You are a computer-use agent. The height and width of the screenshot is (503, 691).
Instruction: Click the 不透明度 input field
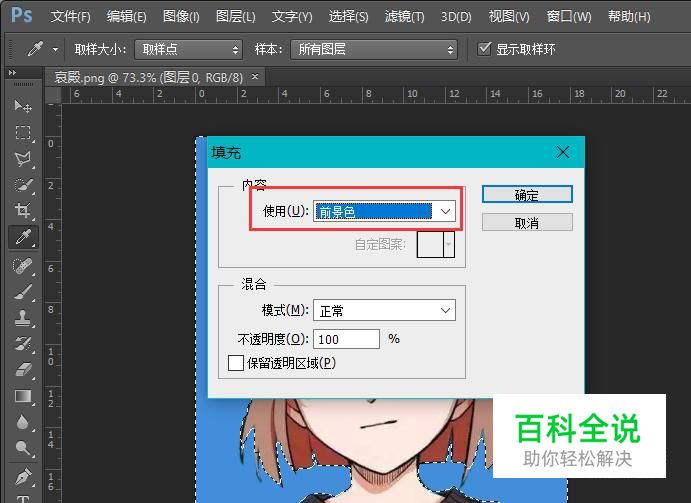point(346,339)
